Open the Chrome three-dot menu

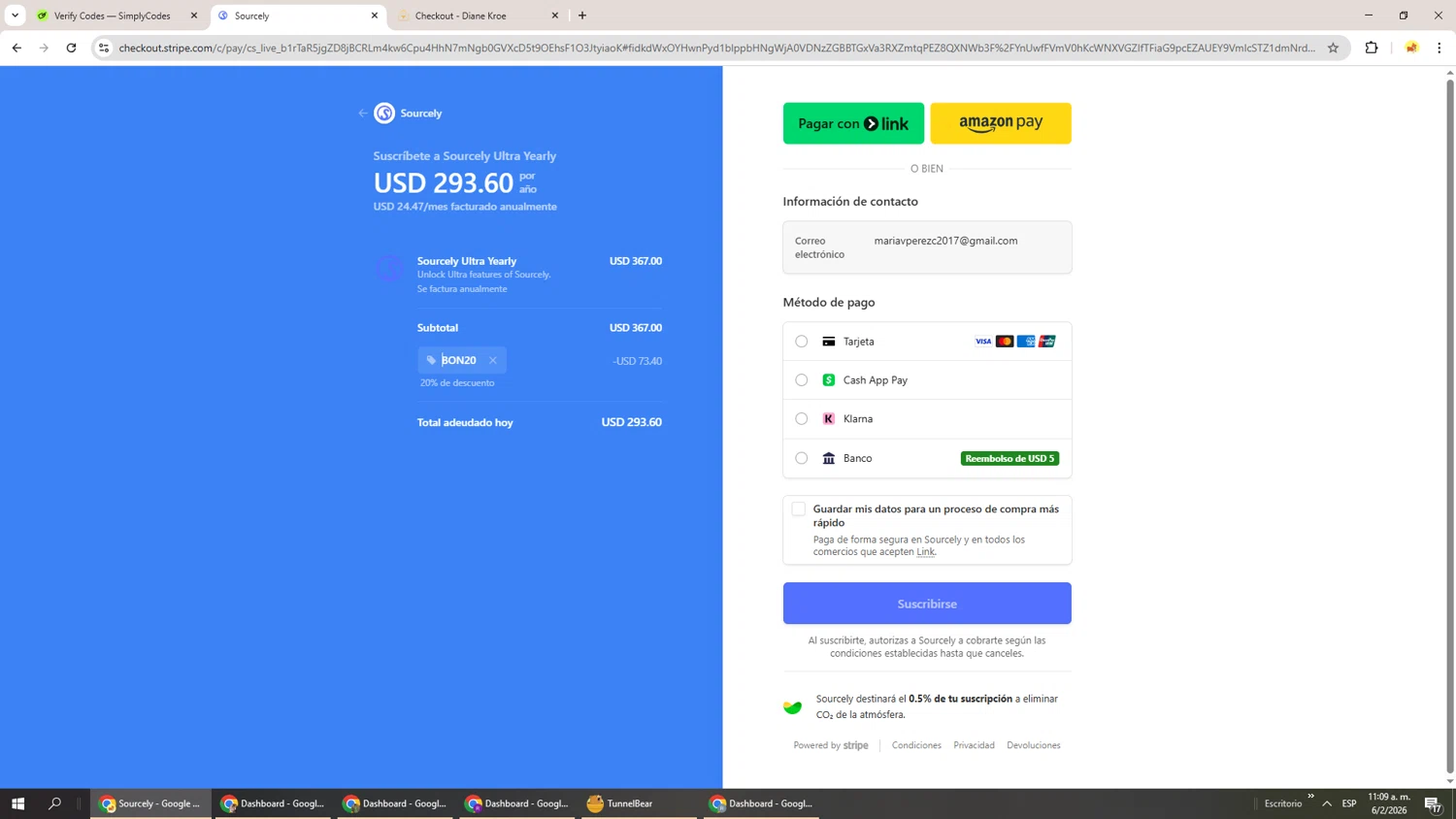(1439, 48)
